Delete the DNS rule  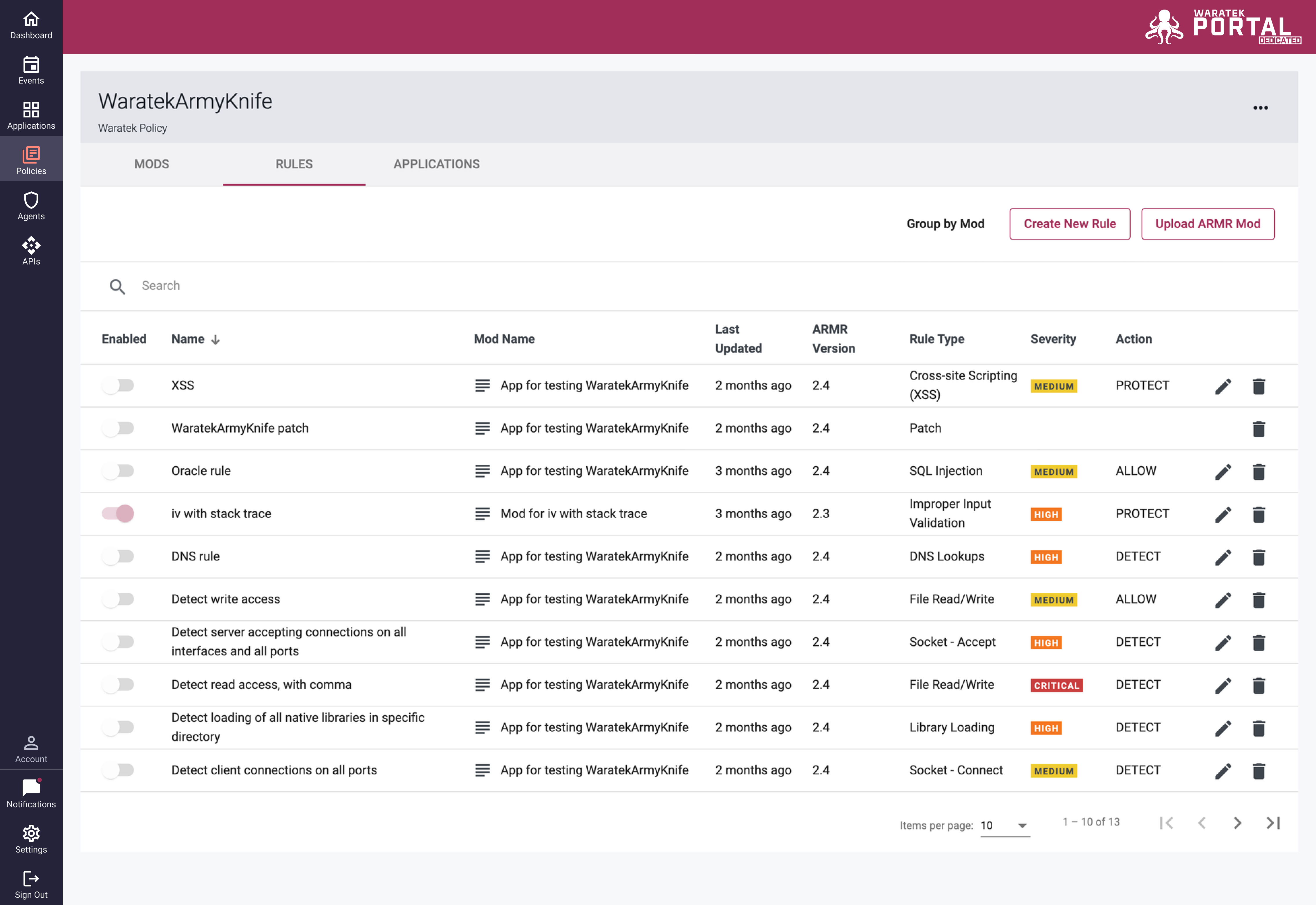tap(1259, 557)
